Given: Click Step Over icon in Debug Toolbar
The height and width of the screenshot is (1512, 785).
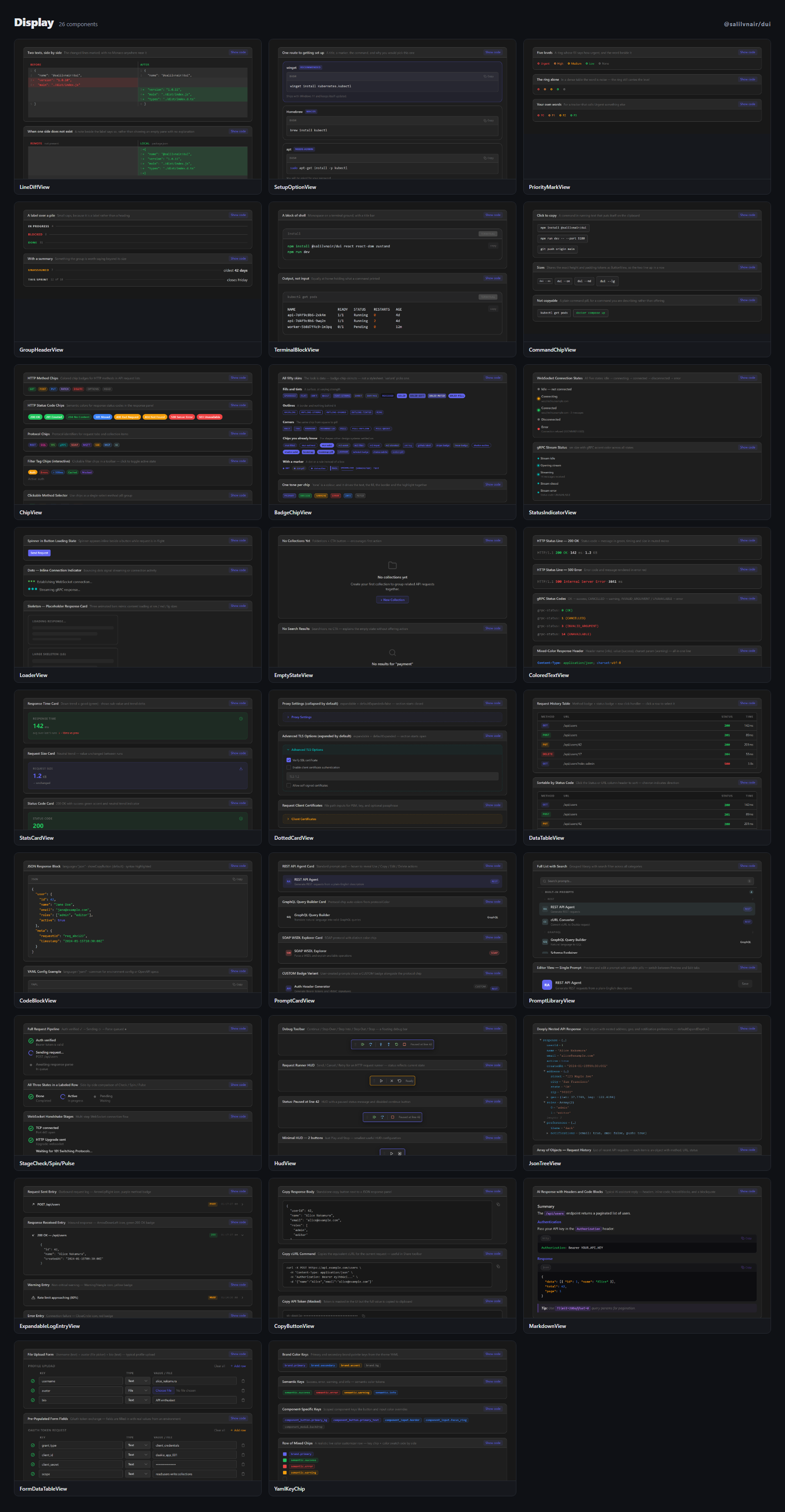Looking at the screenshot, I should (x=371, y=1045).
